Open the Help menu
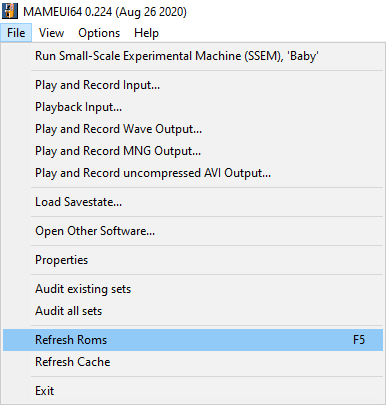386x405 pixels. (x=146, y=33)
